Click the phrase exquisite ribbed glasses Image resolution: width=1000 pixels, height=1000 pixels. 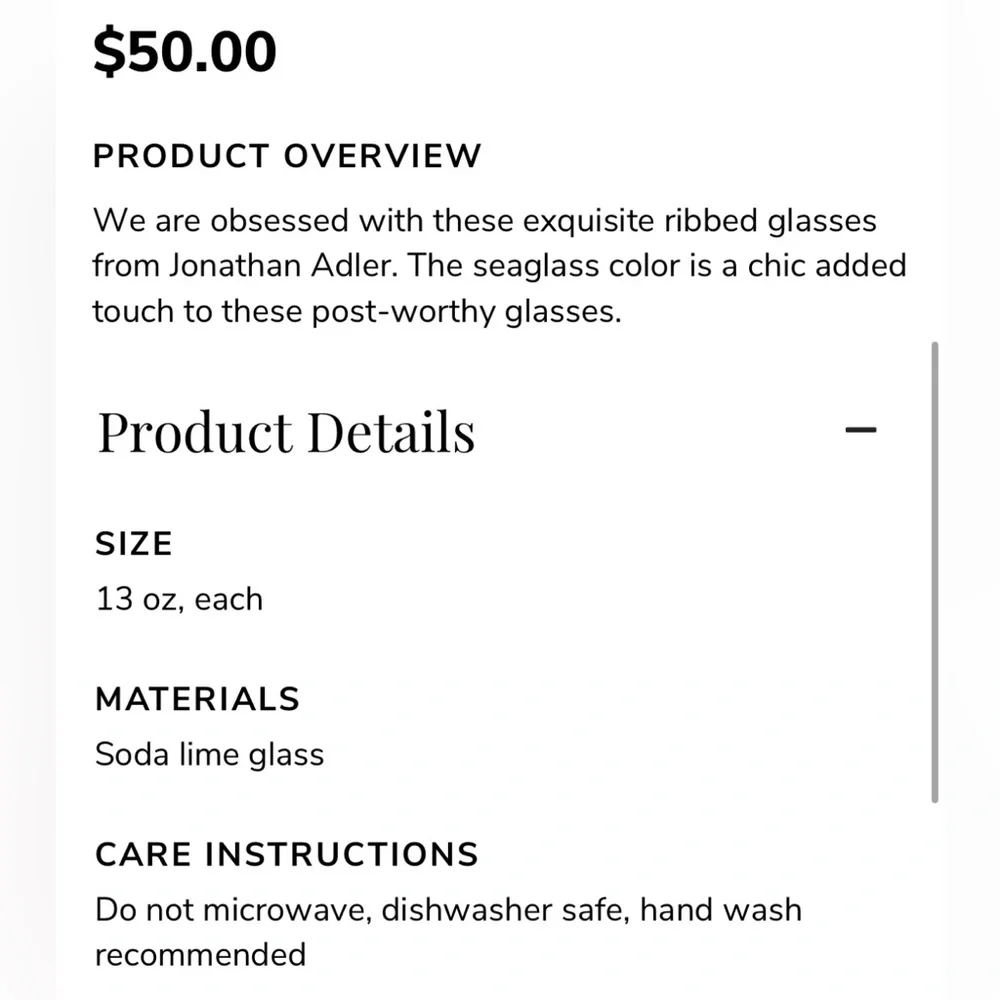700,221
